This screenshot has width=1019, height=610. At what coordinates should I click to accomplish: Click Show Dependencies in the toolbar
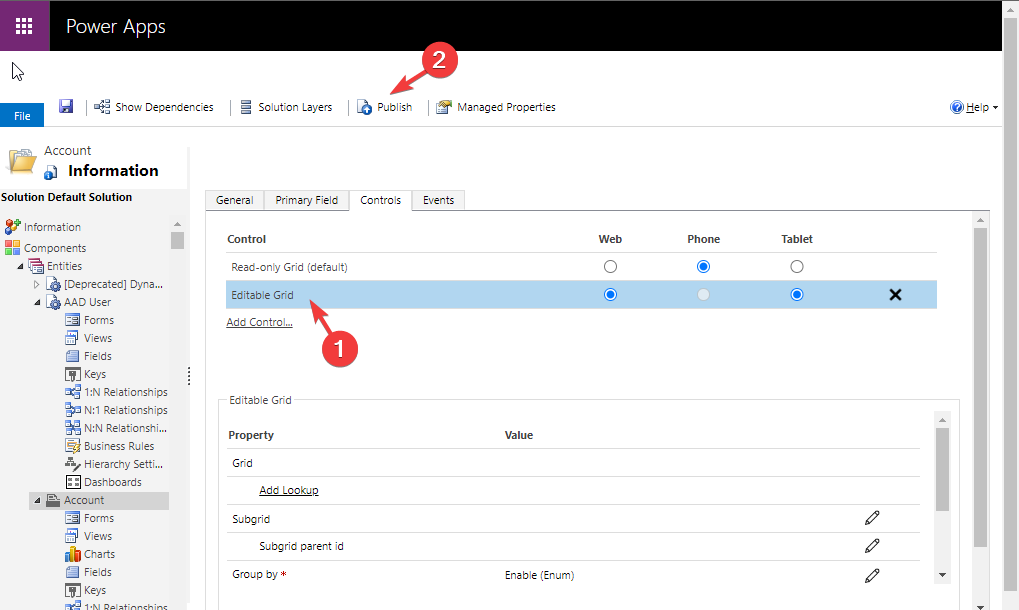pos(154,107)
